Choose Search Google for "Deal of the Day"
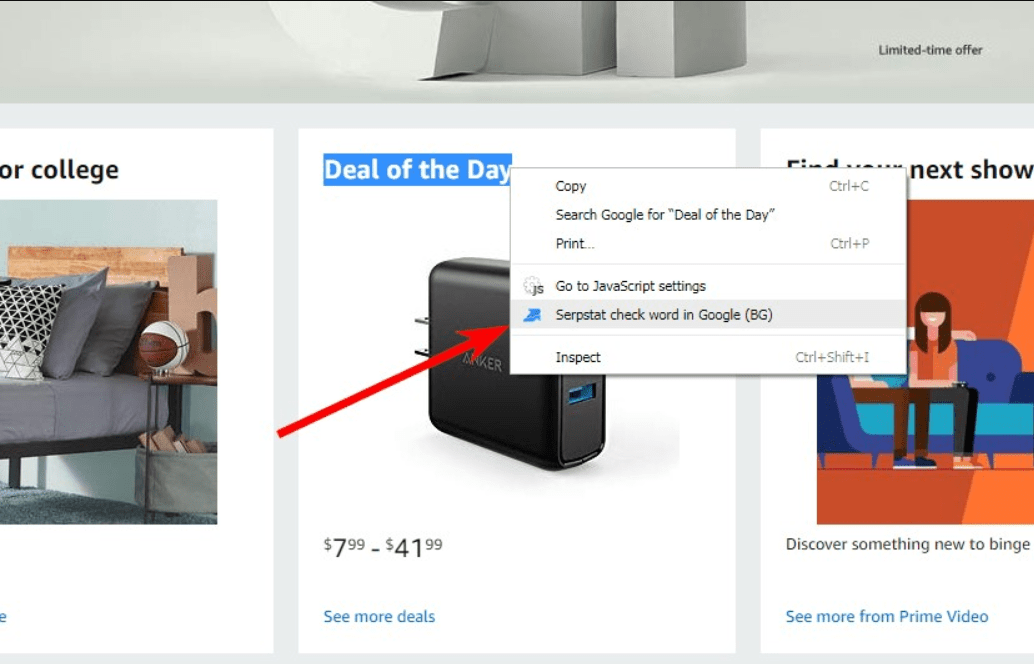1034x664 pixels. [708, 215]
